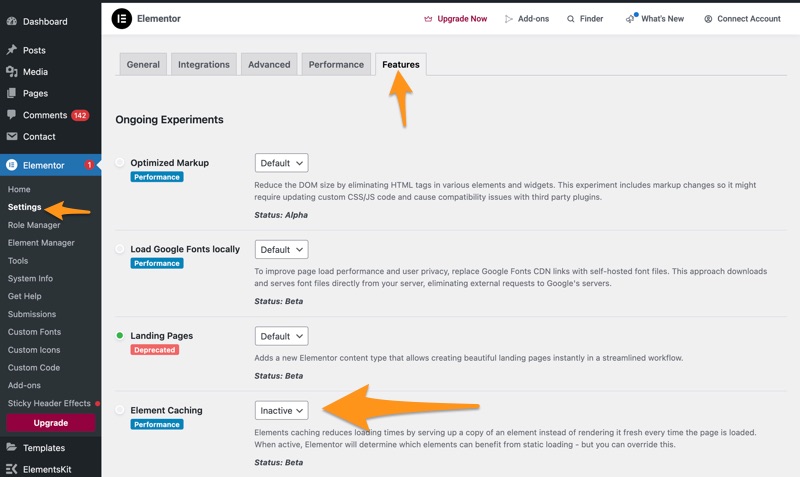
Task: Open Custom Code in sidebar
Action: tap(34, 368)
